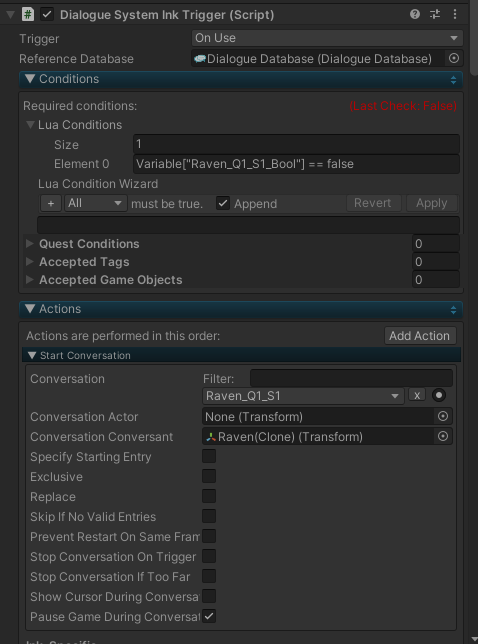The image size is (478, 644).
Task: Click the "(Last Check: False)" status text
Action: pyautogui.click(x=403, y=106)
